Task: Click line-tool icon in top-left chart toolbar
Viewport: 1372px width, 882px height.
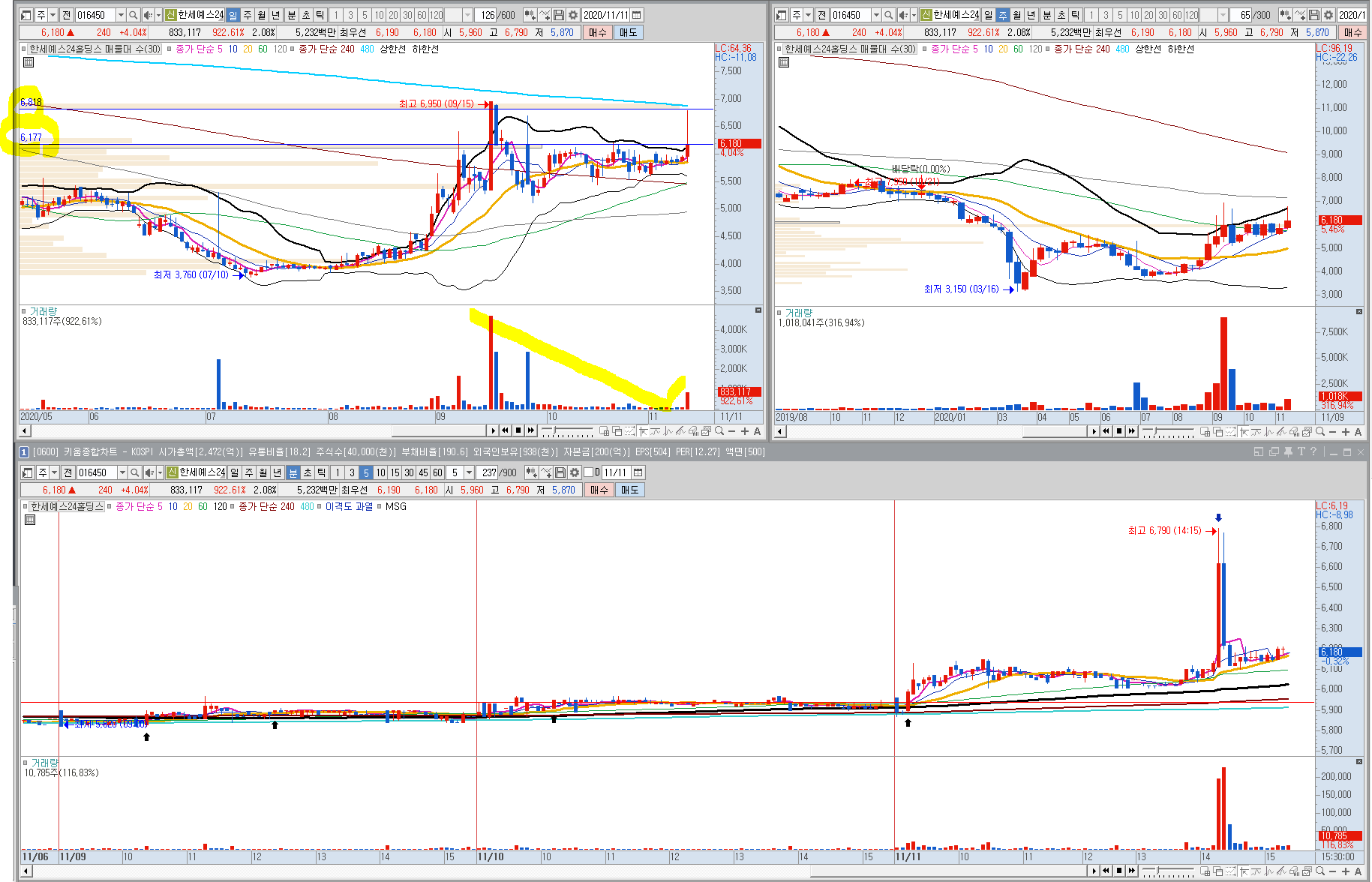Action: [545, 15]
